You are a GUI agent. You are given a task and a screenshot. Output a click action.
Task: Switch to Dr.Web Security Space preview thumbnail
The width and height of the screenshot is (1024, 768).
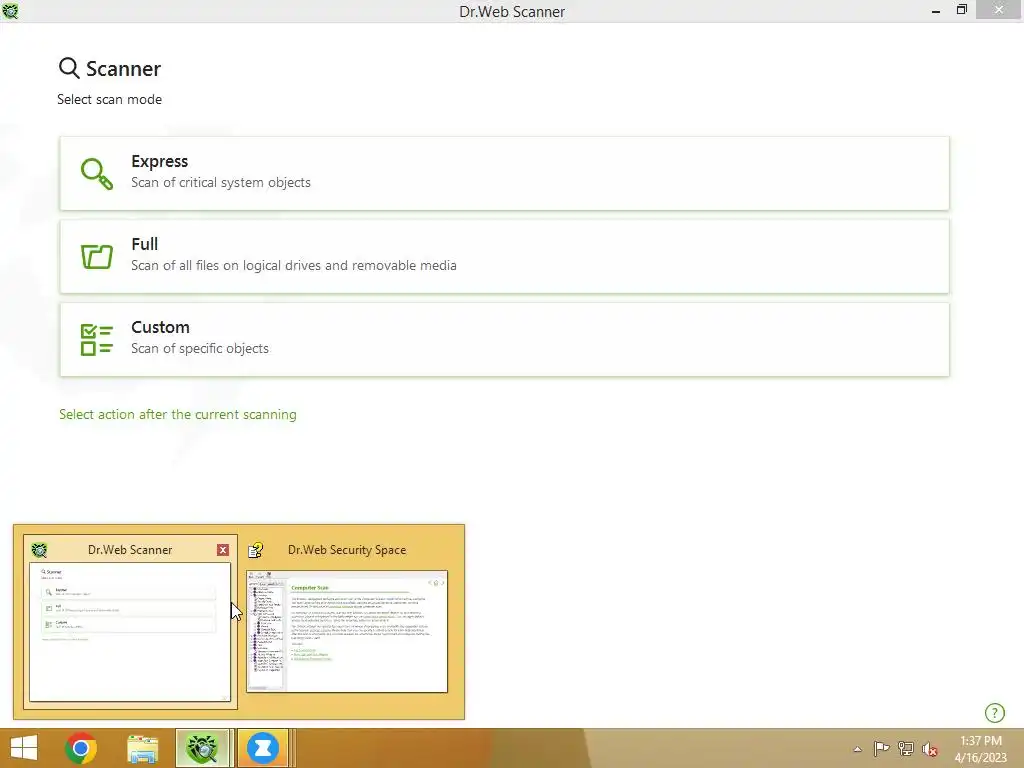coord(347,632)
